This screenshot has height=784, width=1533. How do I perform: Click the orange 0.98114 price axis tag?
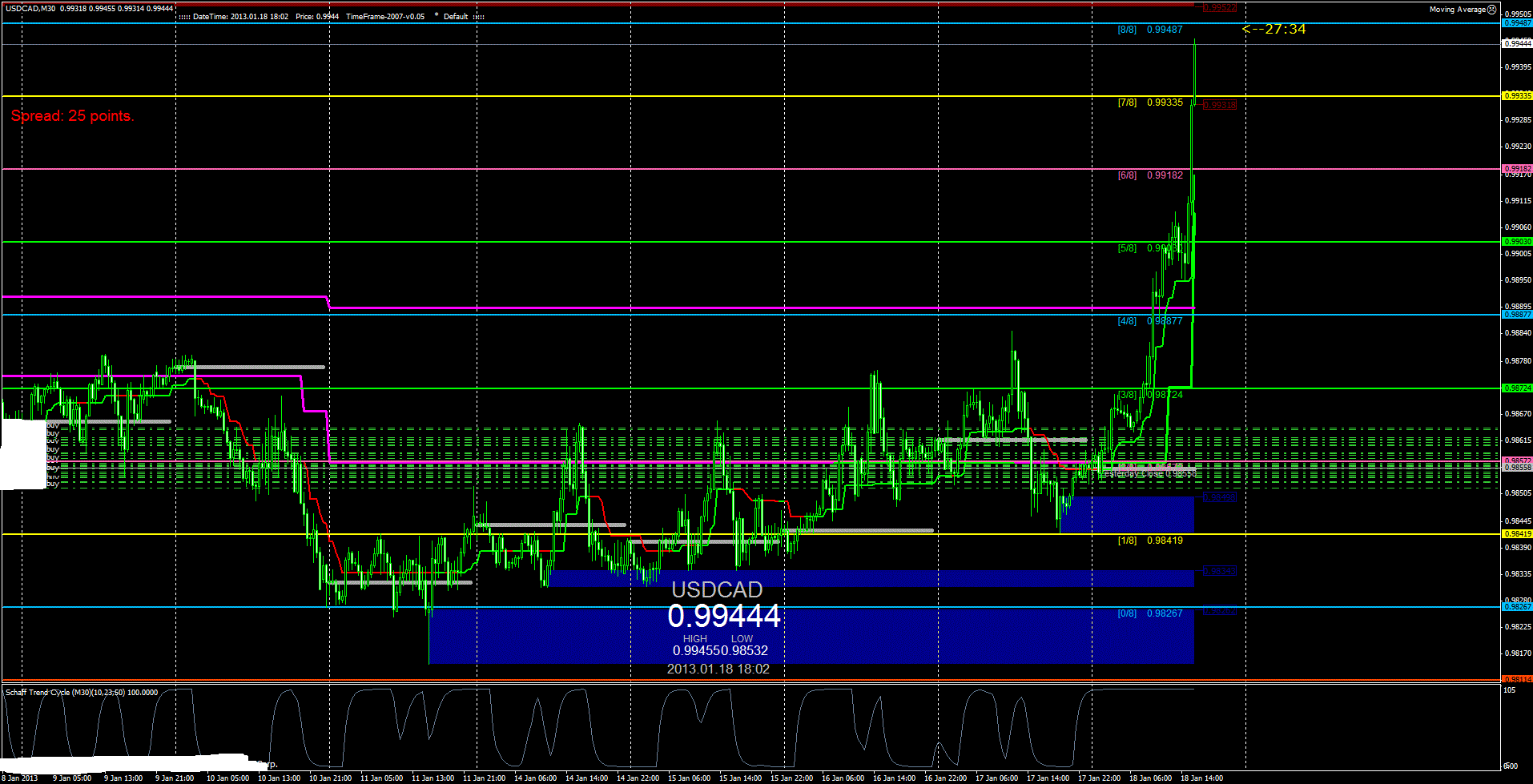[1517, 680]
